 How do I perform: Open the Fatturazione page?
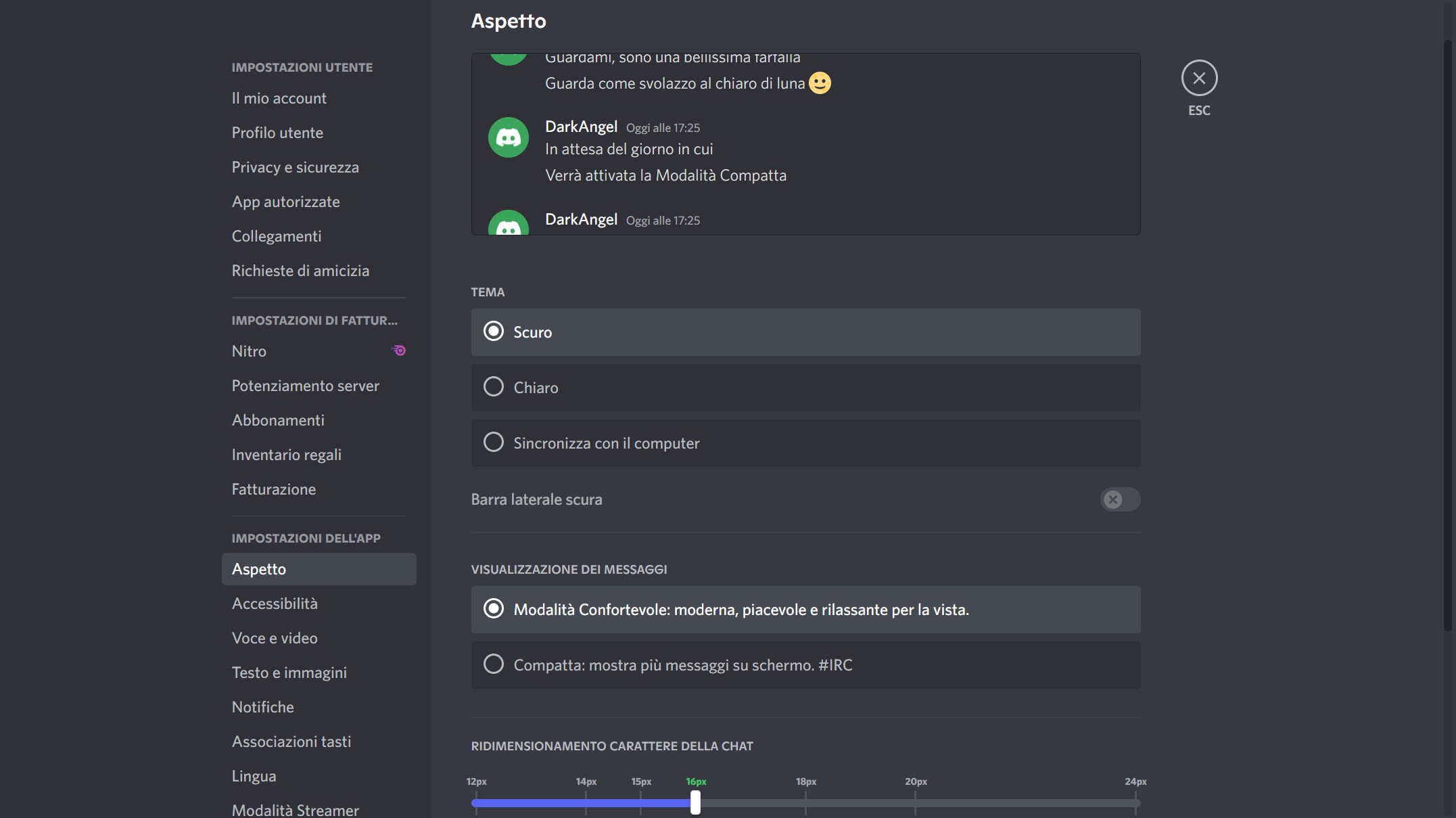[x=273, y=488]
